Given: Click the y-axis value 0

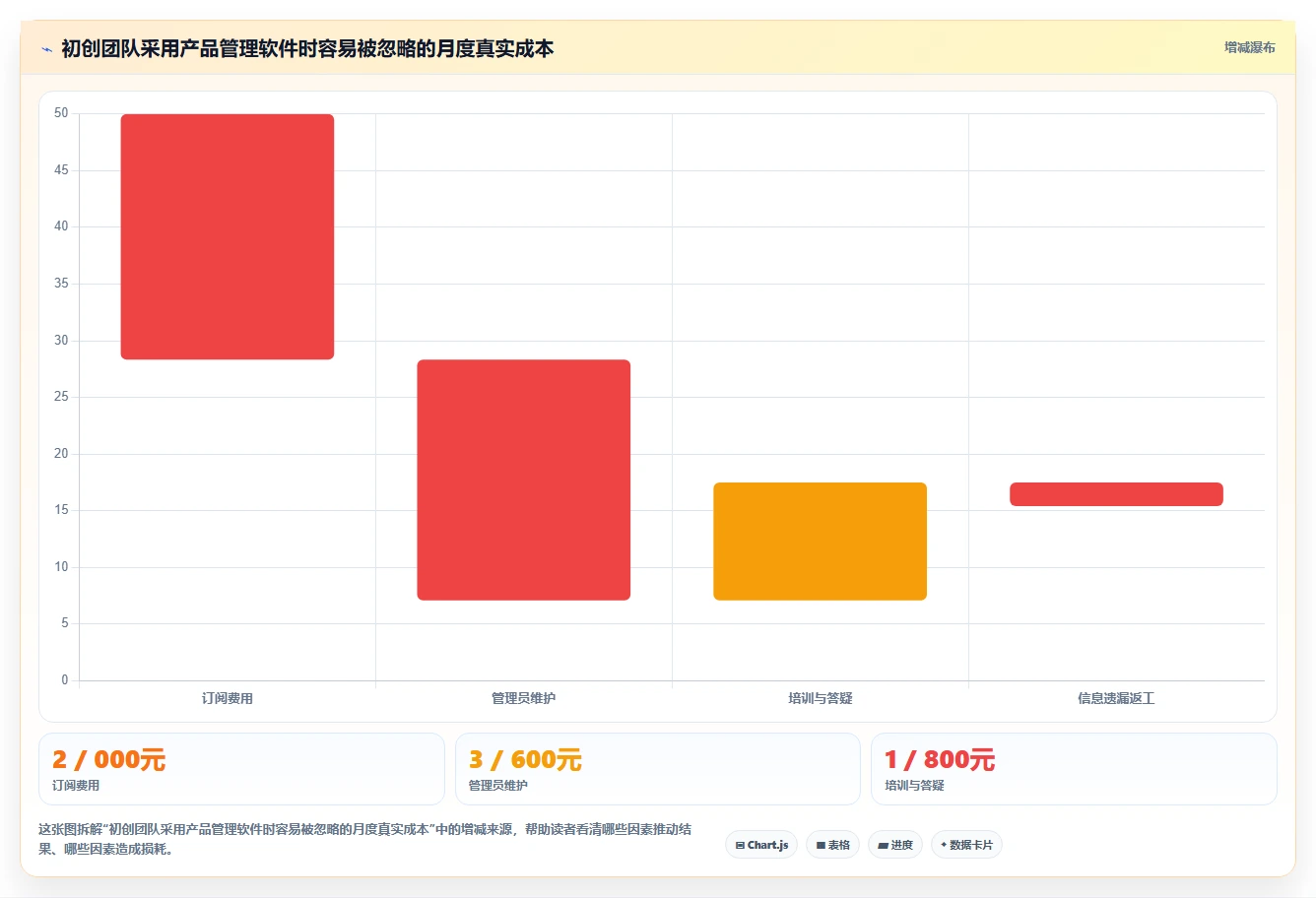Looking at the screenshot, I should coord(65,680).
